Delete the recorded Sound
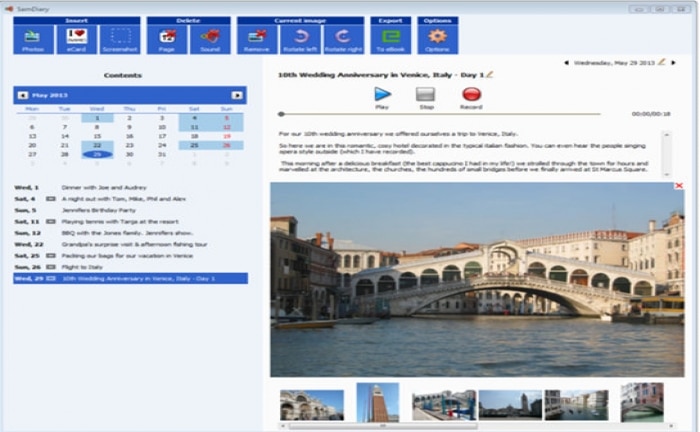 point(209,38)
